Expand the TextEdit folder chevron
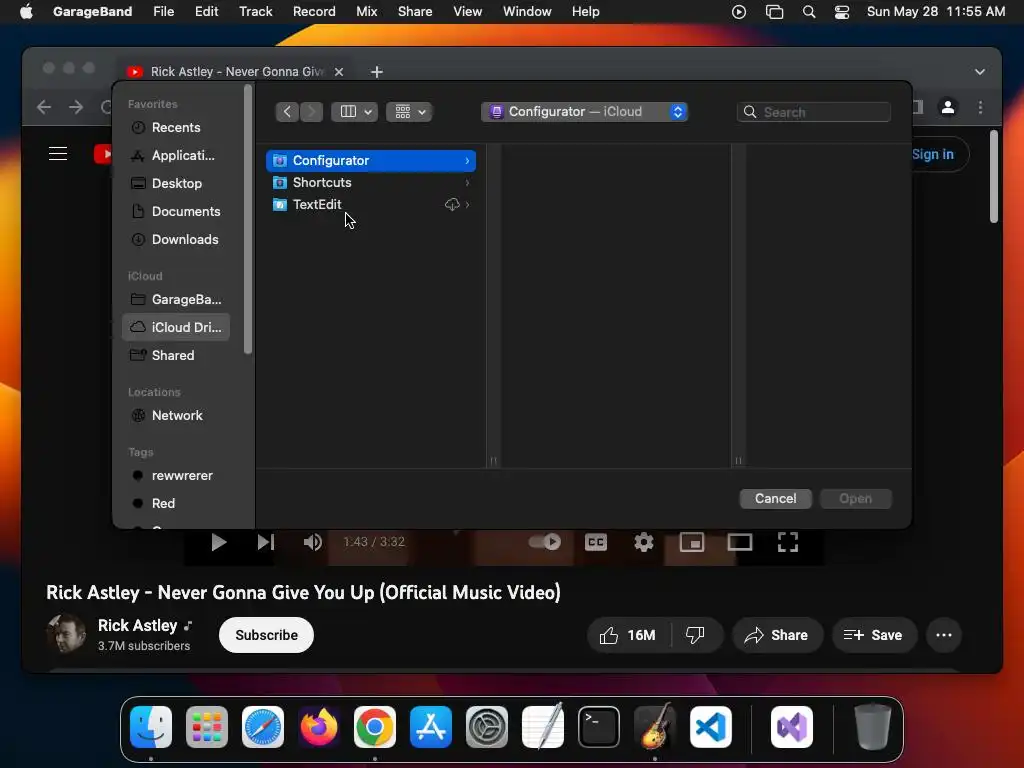This screenshot has width=1024, height=768. (x=467, y=205)
